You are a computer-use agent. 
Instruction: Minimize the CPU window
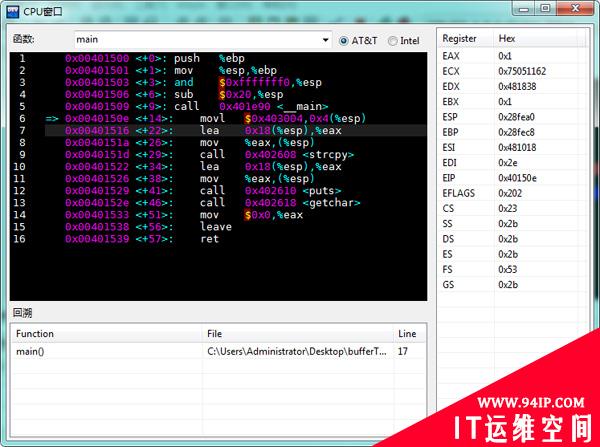[524, 8]
